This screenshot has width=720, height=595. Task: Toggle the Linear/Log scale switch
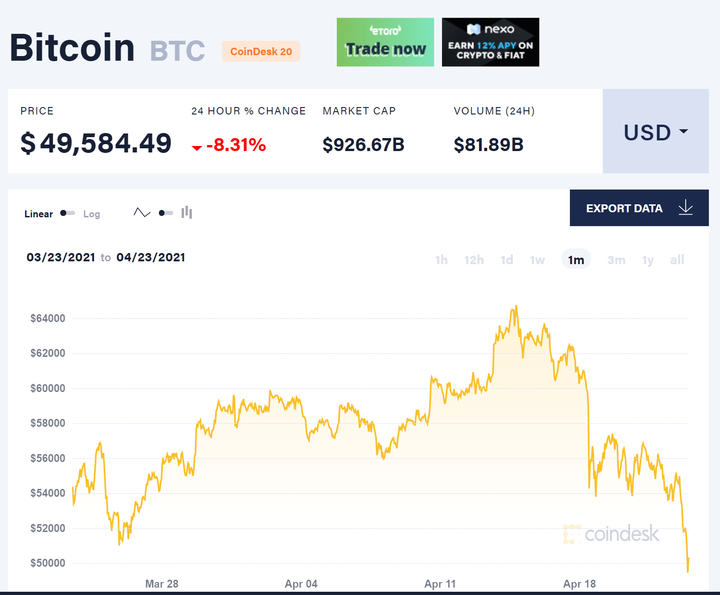coord(68,213)
